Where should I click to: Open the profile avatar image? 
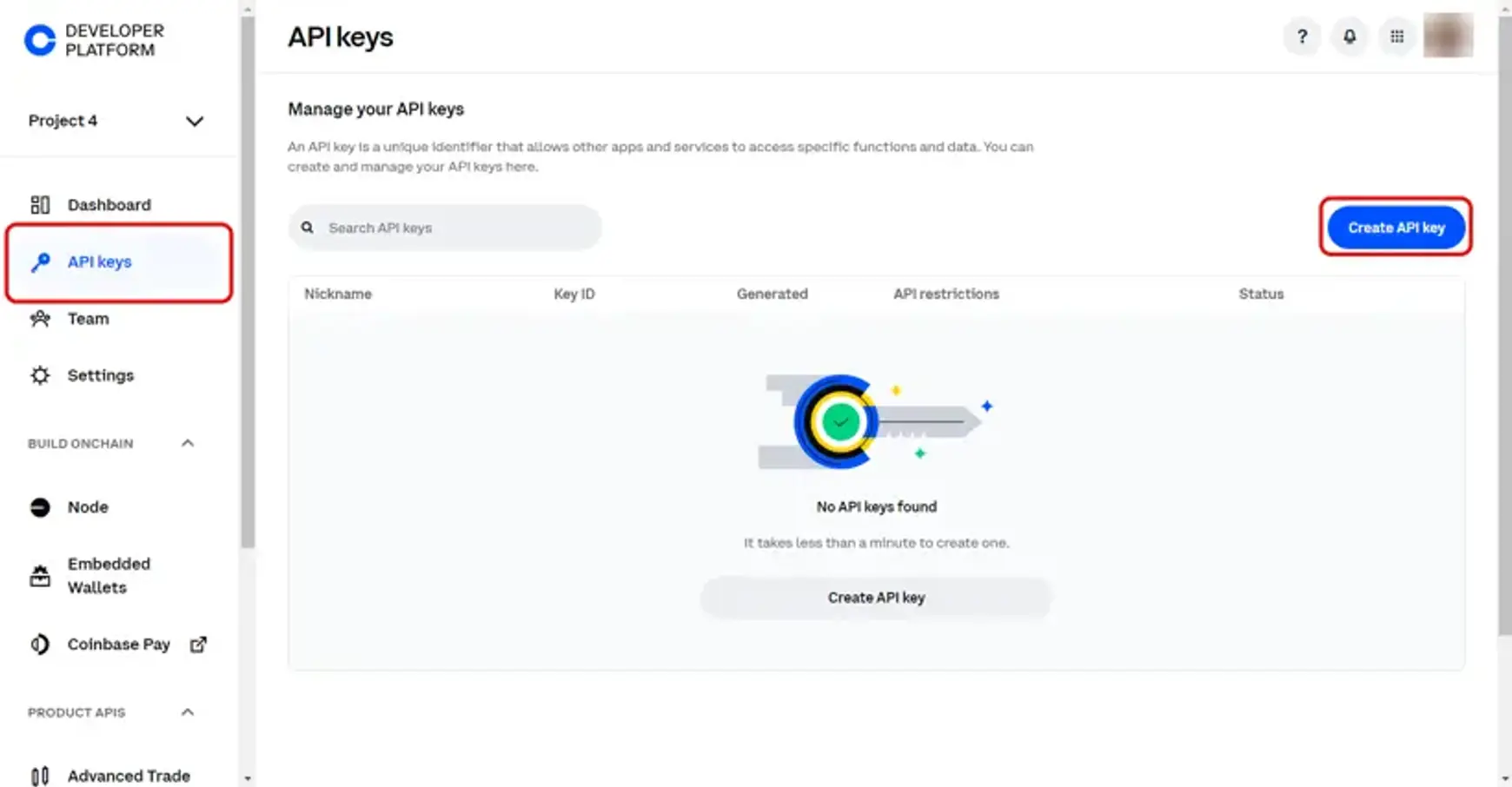point(1448,36)
